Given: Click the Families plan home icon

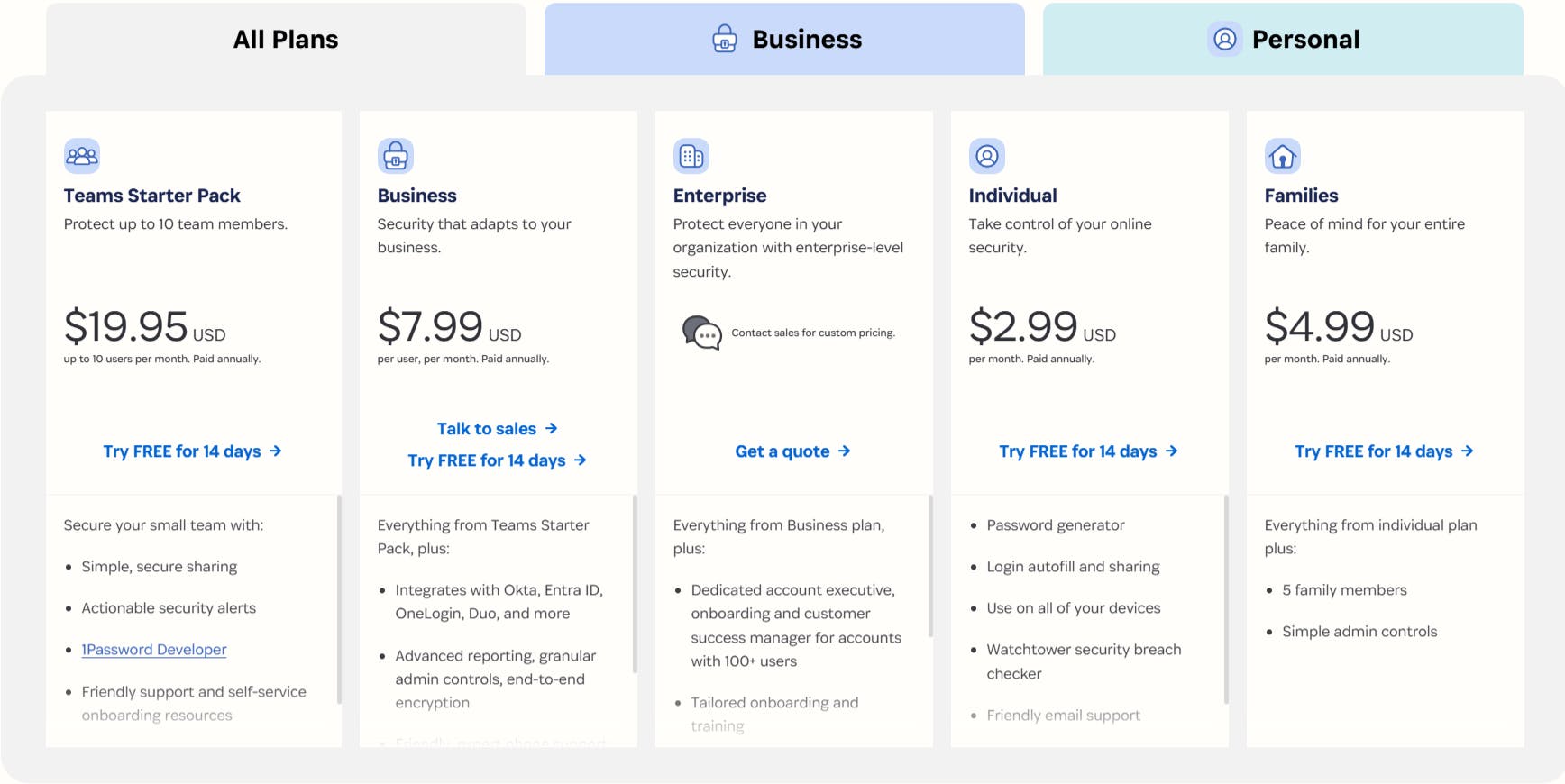Looking at the screenshot, I should (1283, 156).
